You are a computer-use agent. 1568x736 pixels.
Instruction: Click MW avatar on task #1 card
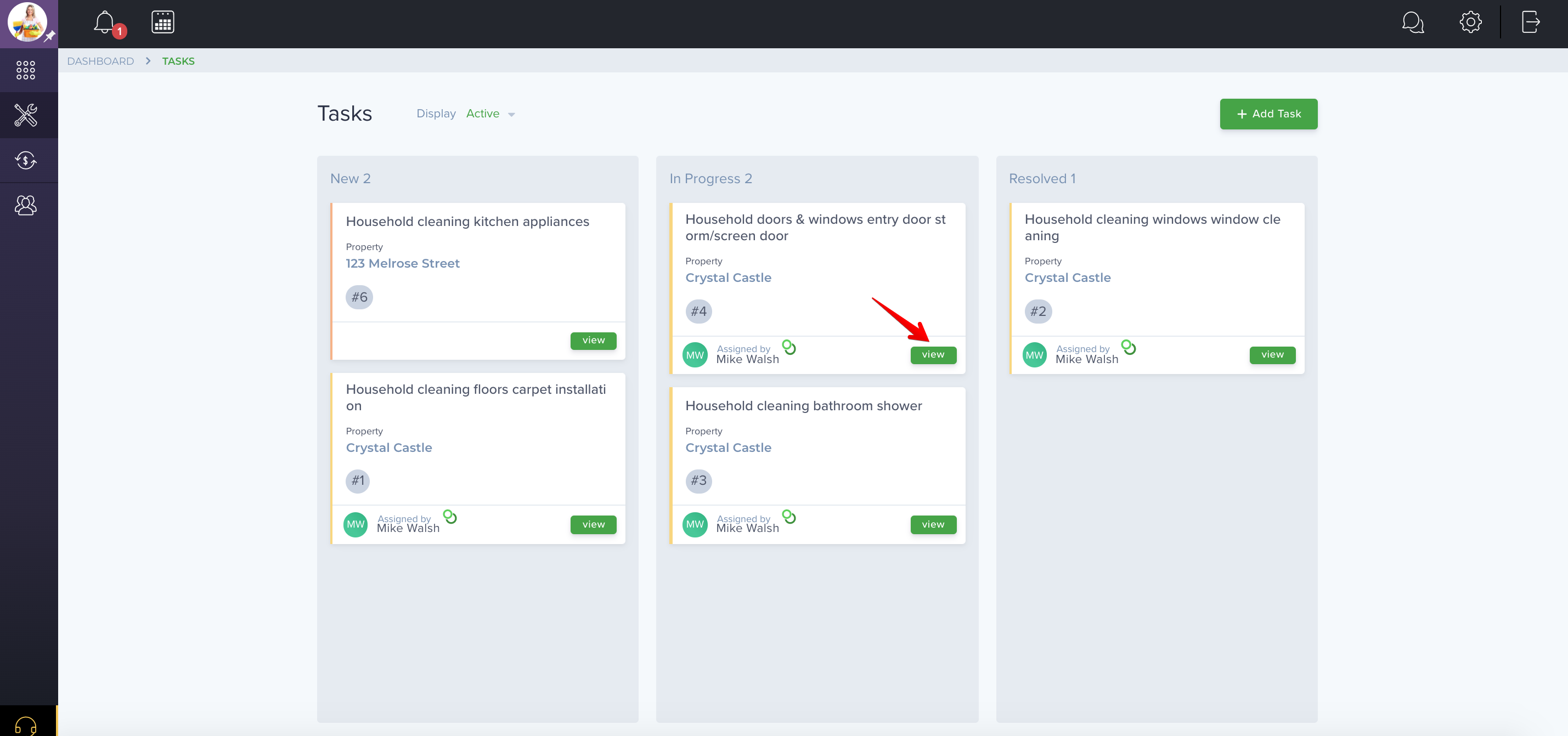356,524
